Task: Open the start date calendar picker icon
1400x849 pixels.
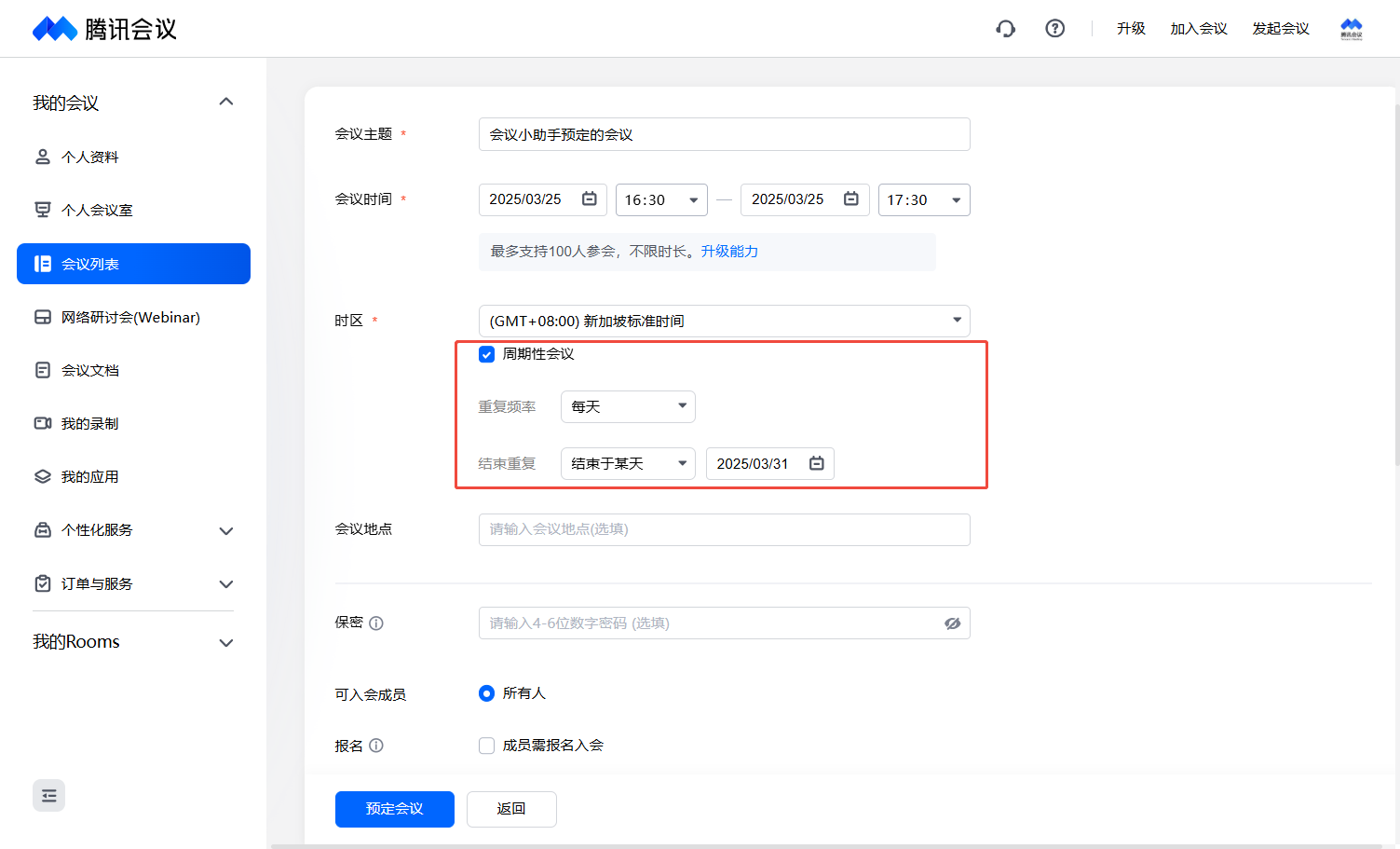Action: pos(589,199)
